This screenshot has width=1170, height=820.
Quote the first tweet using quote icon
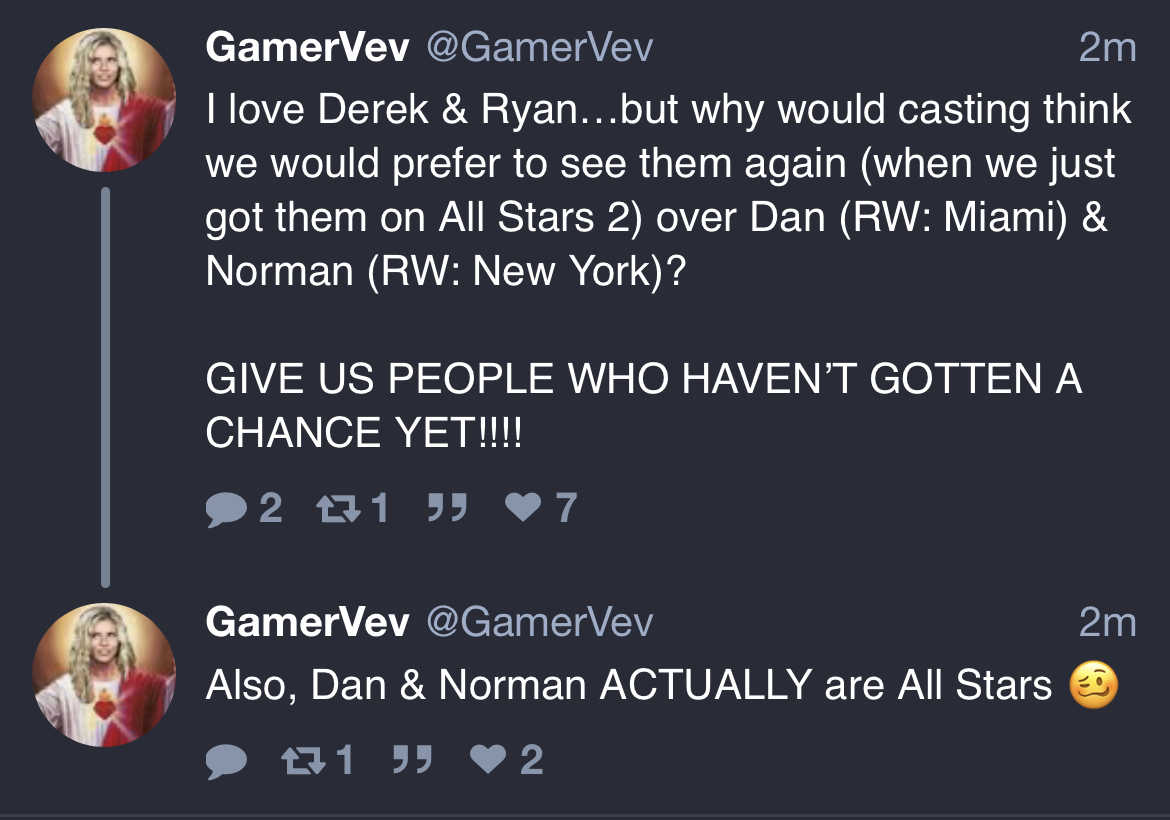click(447, 507)
